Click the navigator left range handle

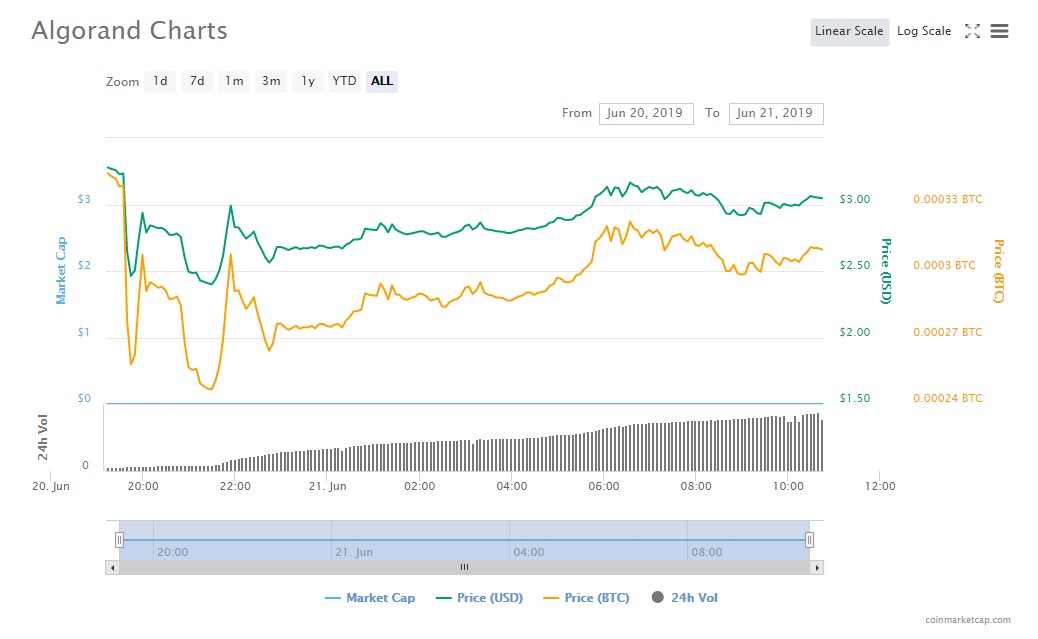[x=119, y=540]
